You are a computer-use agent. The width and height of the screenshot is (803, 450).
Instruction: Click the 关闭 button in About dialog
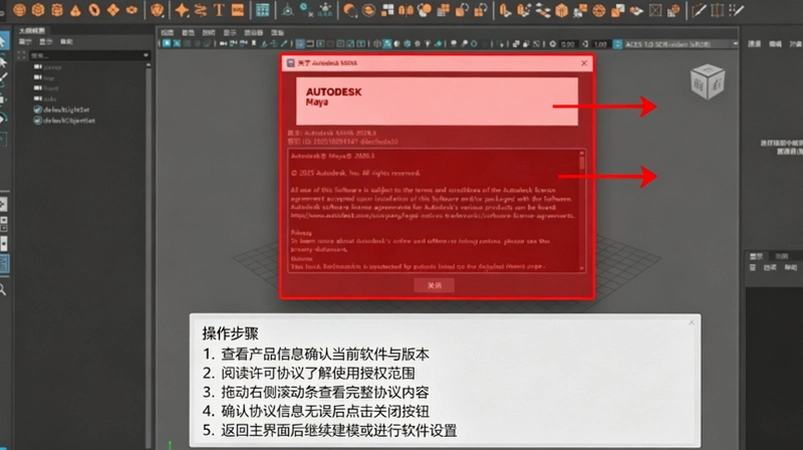[x=434, y=285]
